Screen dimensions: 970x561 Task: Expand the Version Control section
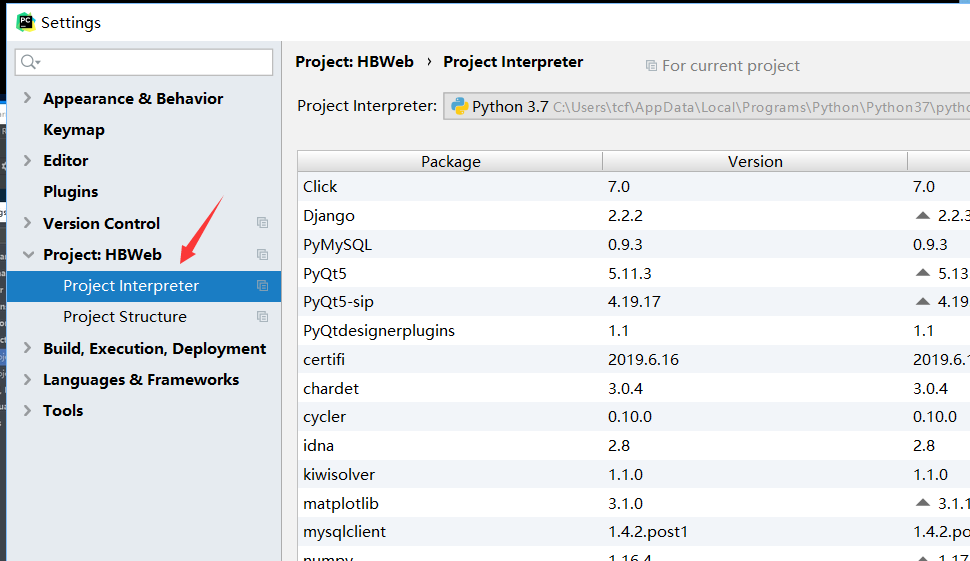pos(27,223)
